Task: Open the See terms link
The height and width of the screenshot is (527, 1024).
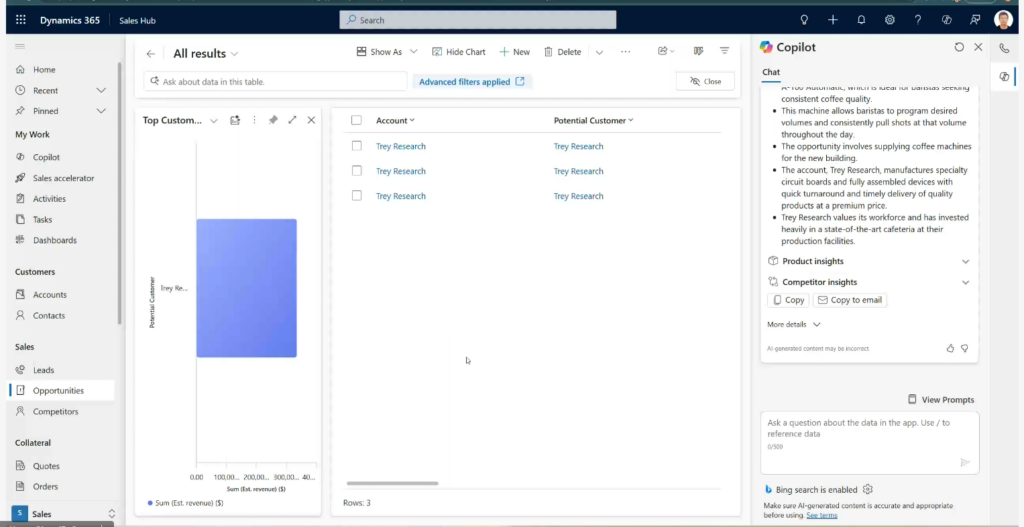Action: click(822, 515)
